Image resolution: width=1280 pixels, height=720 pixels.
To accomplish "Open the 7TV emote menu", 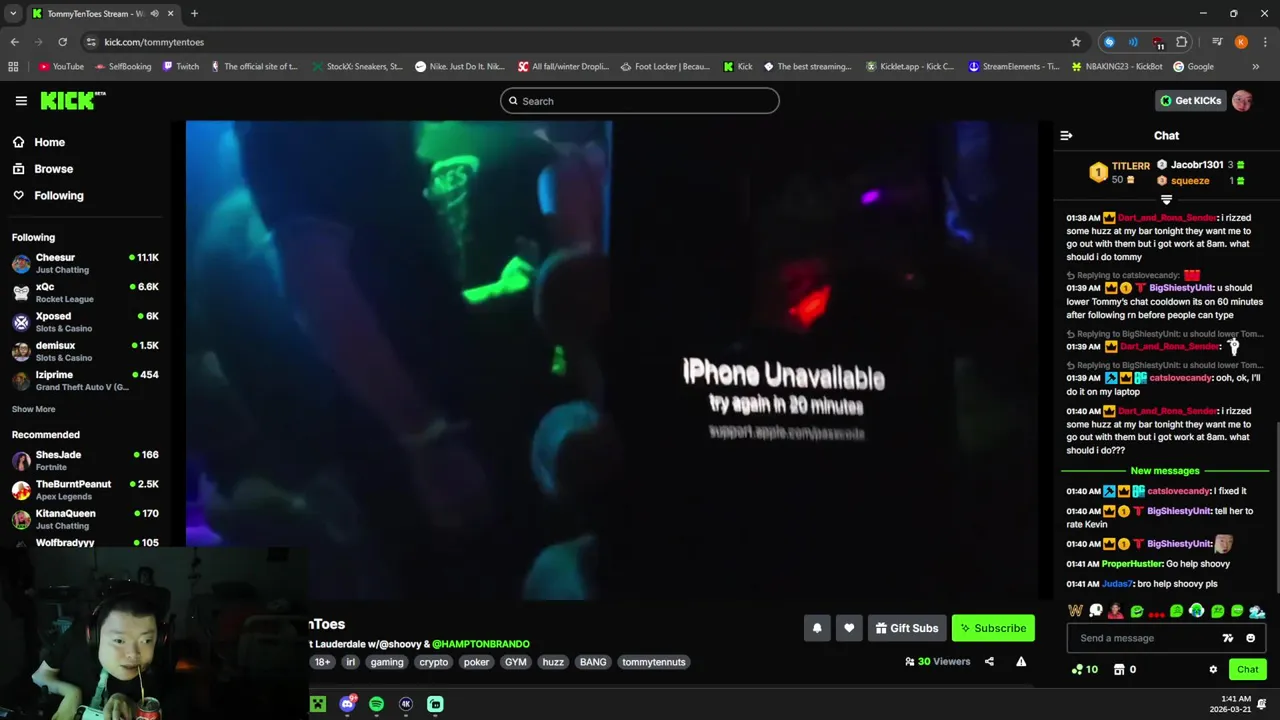I will coord(1228,638).
